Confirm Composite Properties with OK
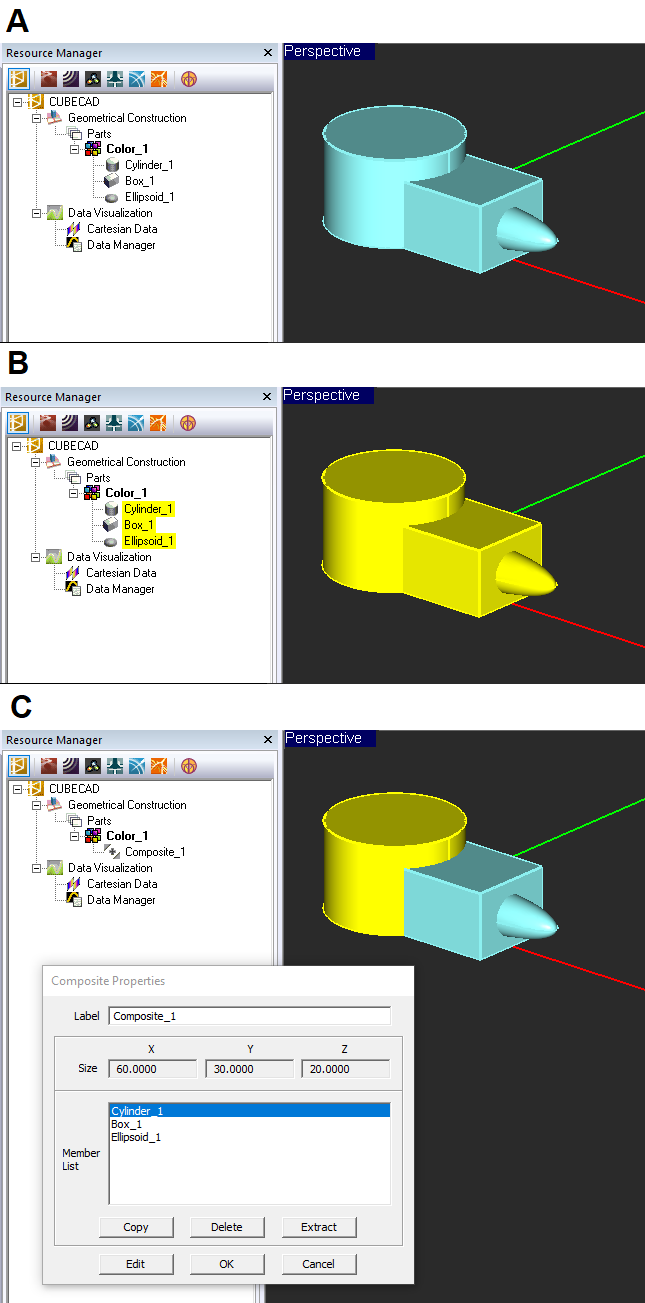This screenshot has height=1303, width=645. [x=227, y=1264]
